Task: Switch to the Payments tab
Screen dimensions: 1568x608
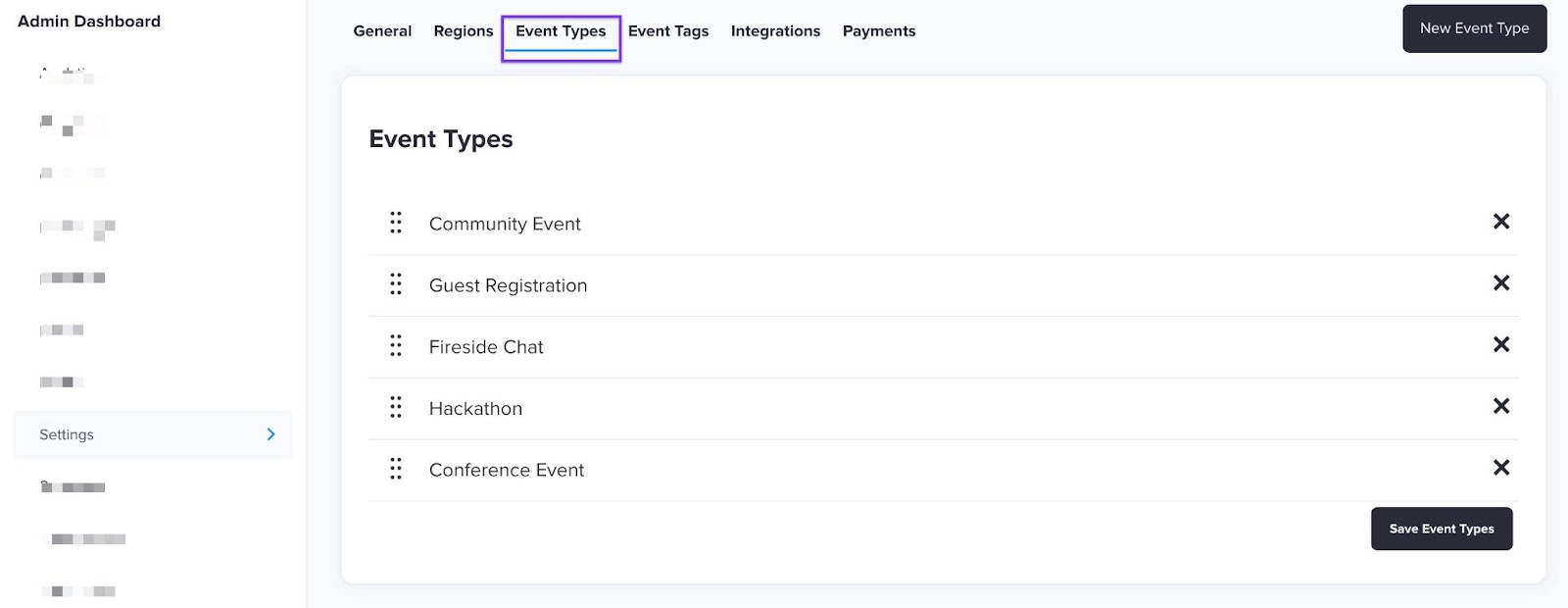Action: coord(879,31)
